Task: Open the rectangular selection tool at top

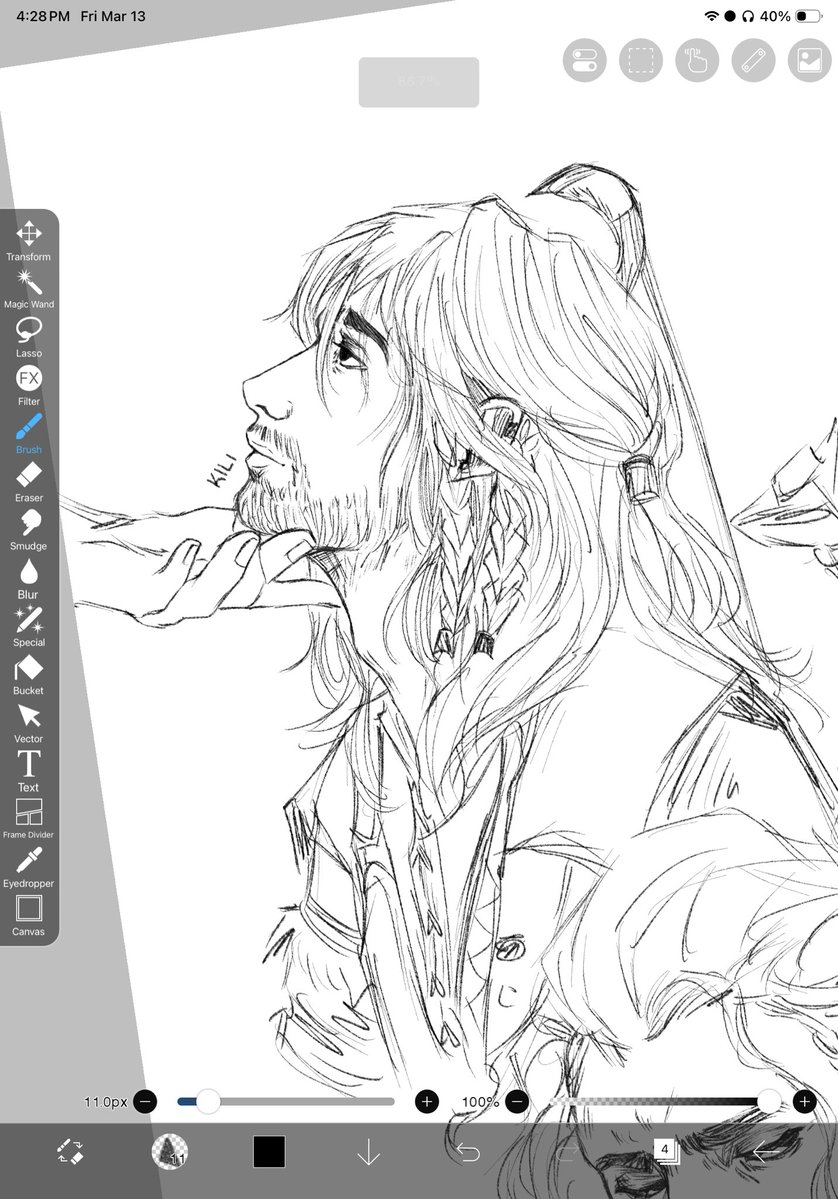Action: click(641, 60)
